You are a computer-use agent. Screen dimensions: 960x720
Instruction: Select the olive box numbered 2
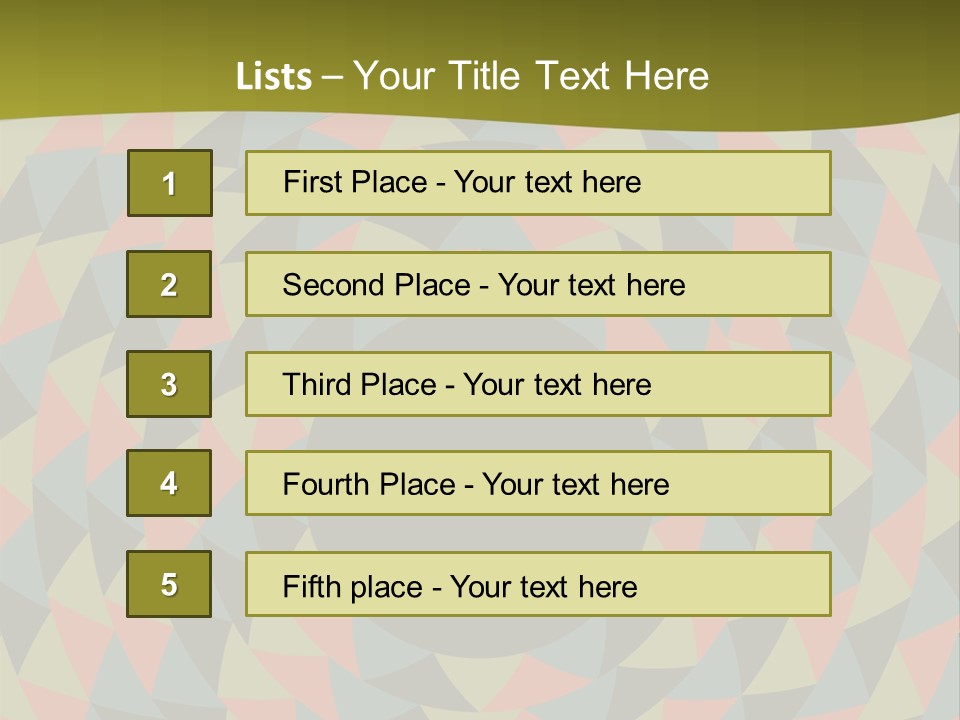coord(169,284)
